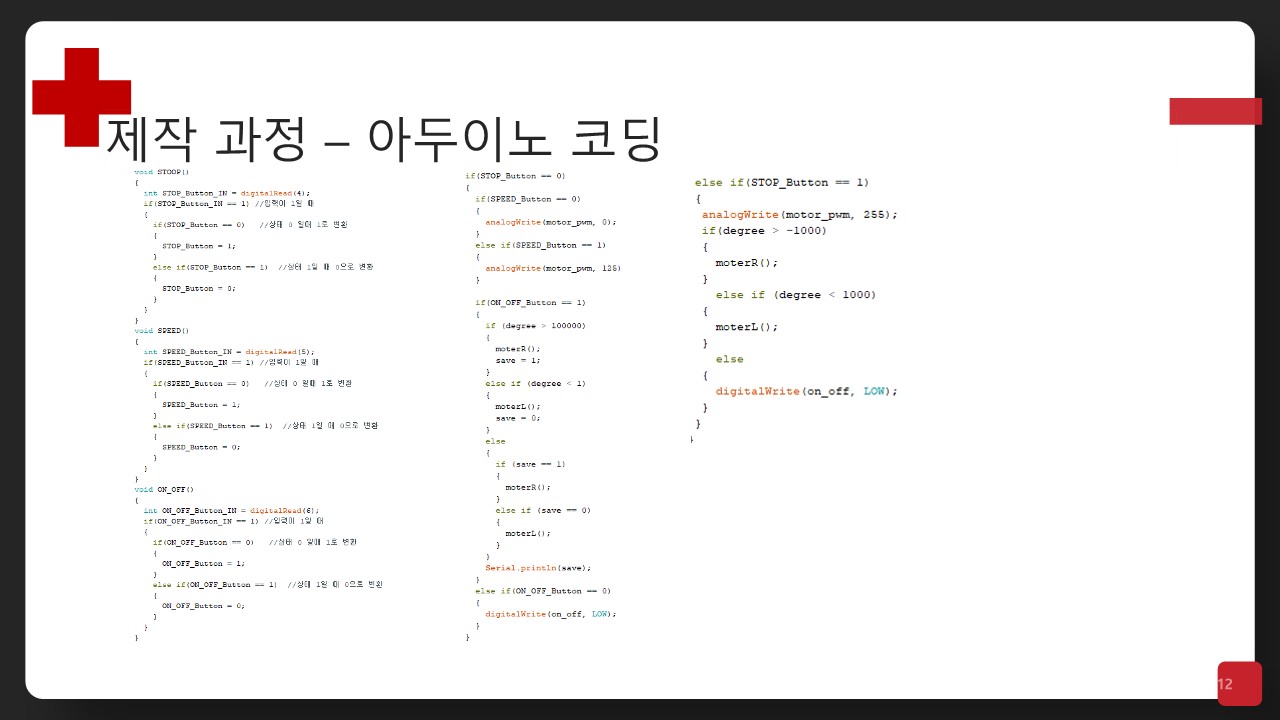Click the digitalRead(6) line of code
The image size is (1280, 720).
[x=230, y=510]
